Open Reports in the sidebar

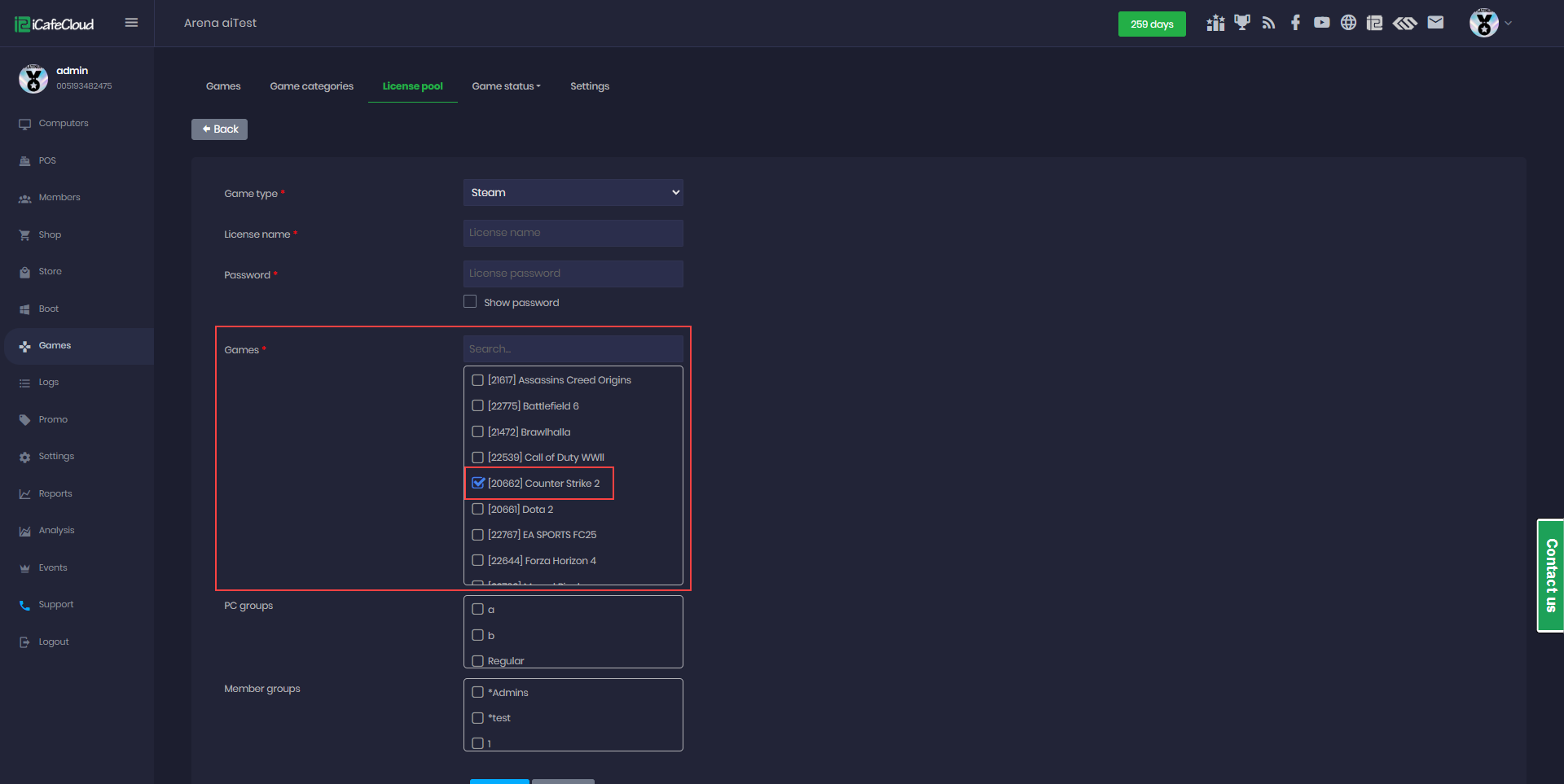tap(55, 493)
